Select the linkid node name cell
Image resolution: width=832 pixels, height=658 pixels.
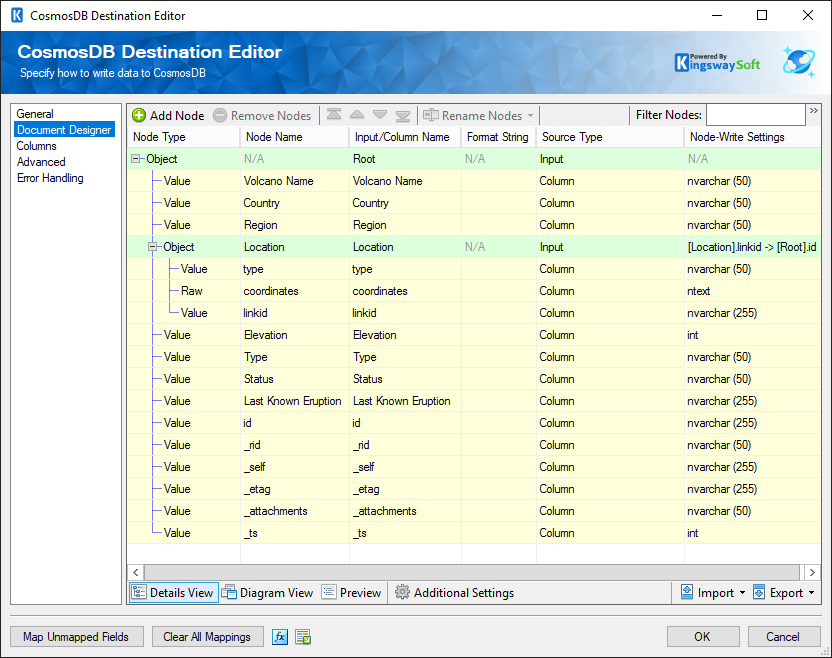tap(294, 313)
